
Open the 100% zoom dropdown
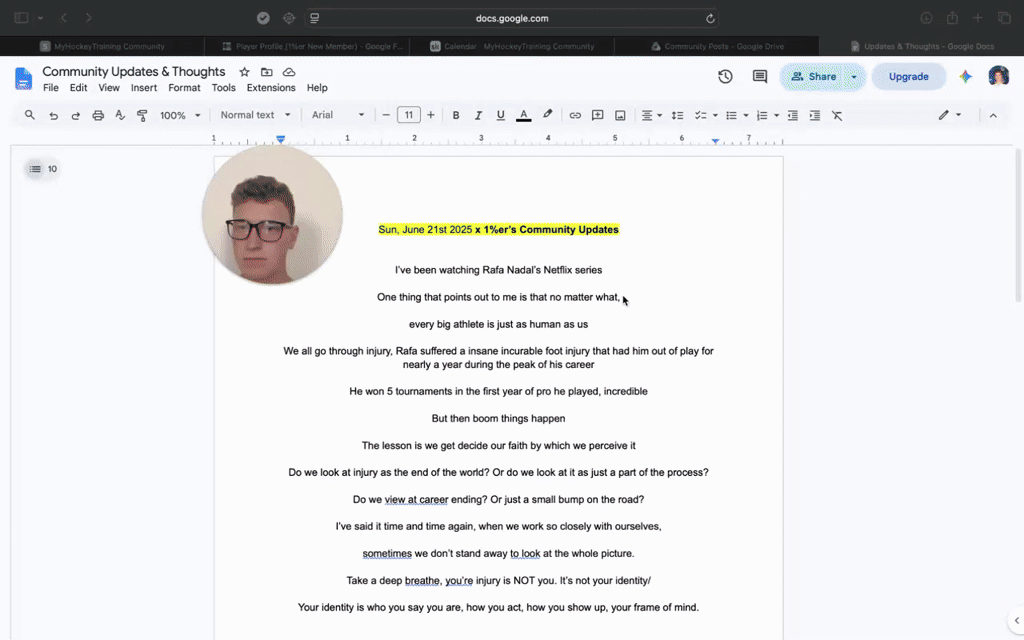(x=180, y=116)
